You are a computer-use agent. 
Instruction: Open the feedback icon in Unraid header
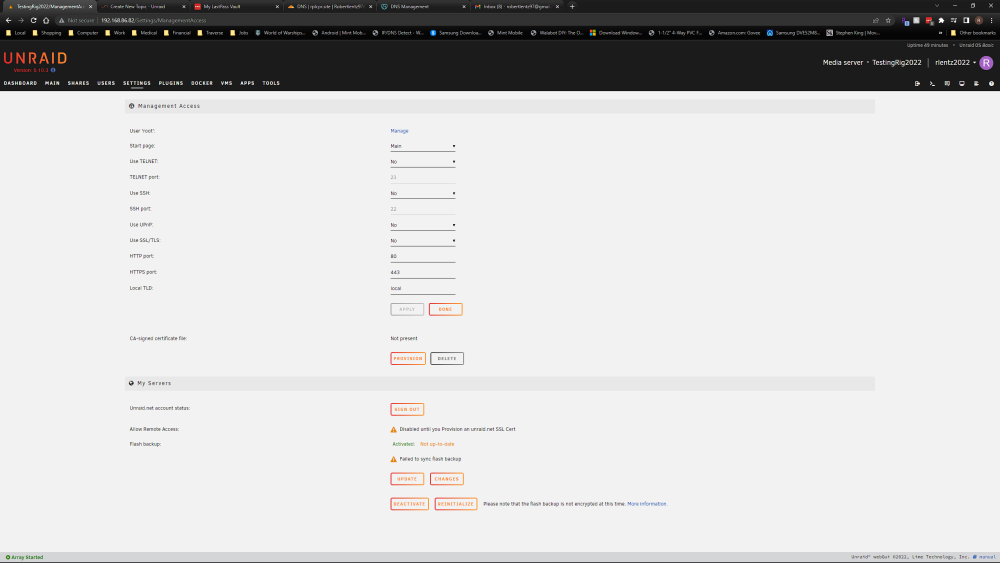coord(947,84)
